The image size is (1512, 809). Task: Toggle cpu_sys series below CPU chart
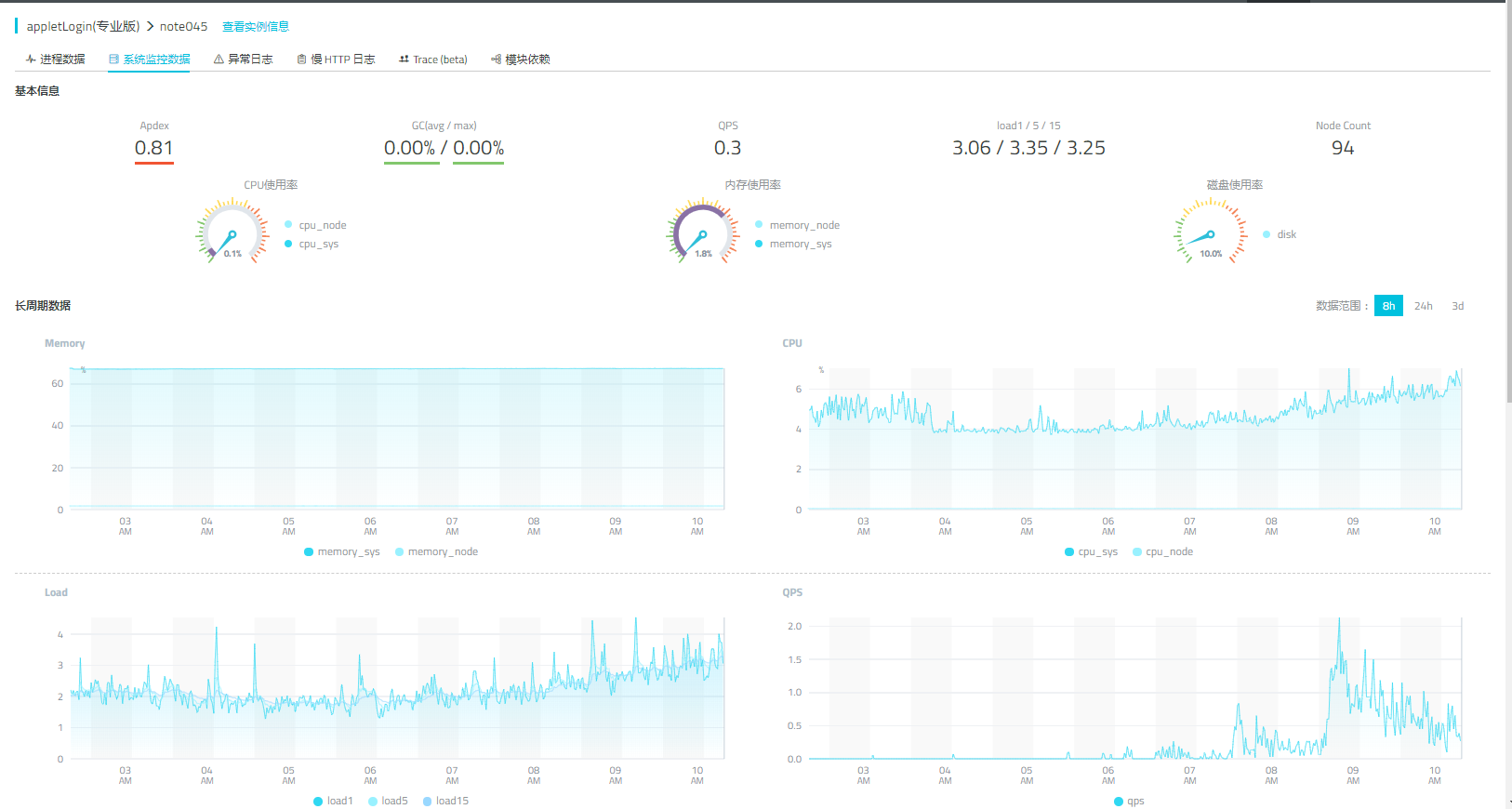point(1092,551)
